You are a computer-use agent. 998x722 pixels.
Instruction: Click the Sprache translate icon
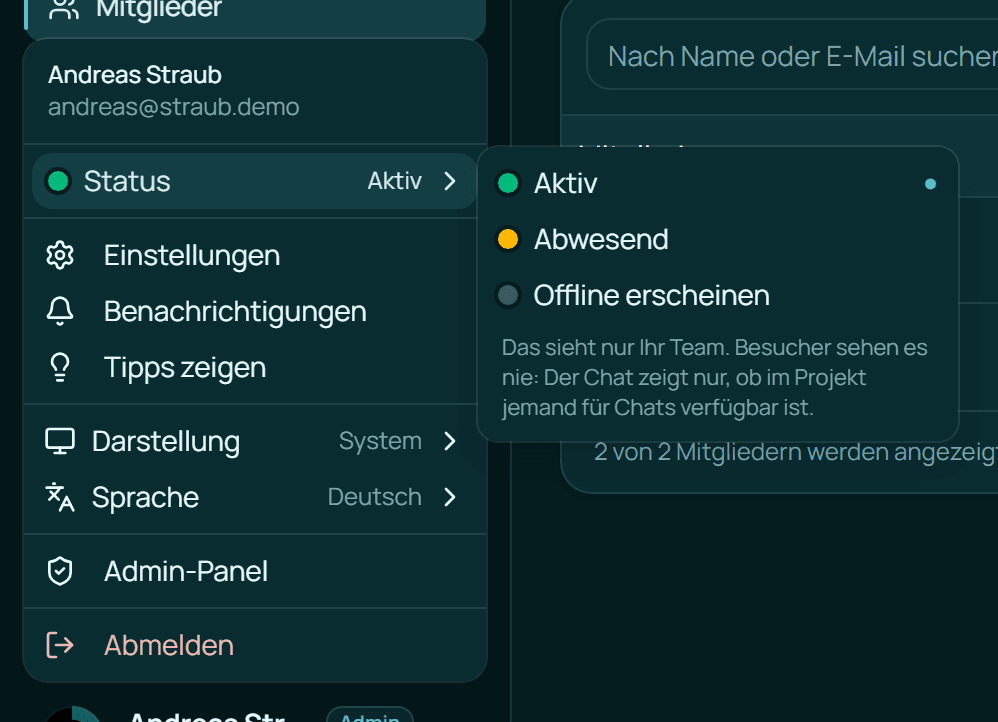[60, 497]
